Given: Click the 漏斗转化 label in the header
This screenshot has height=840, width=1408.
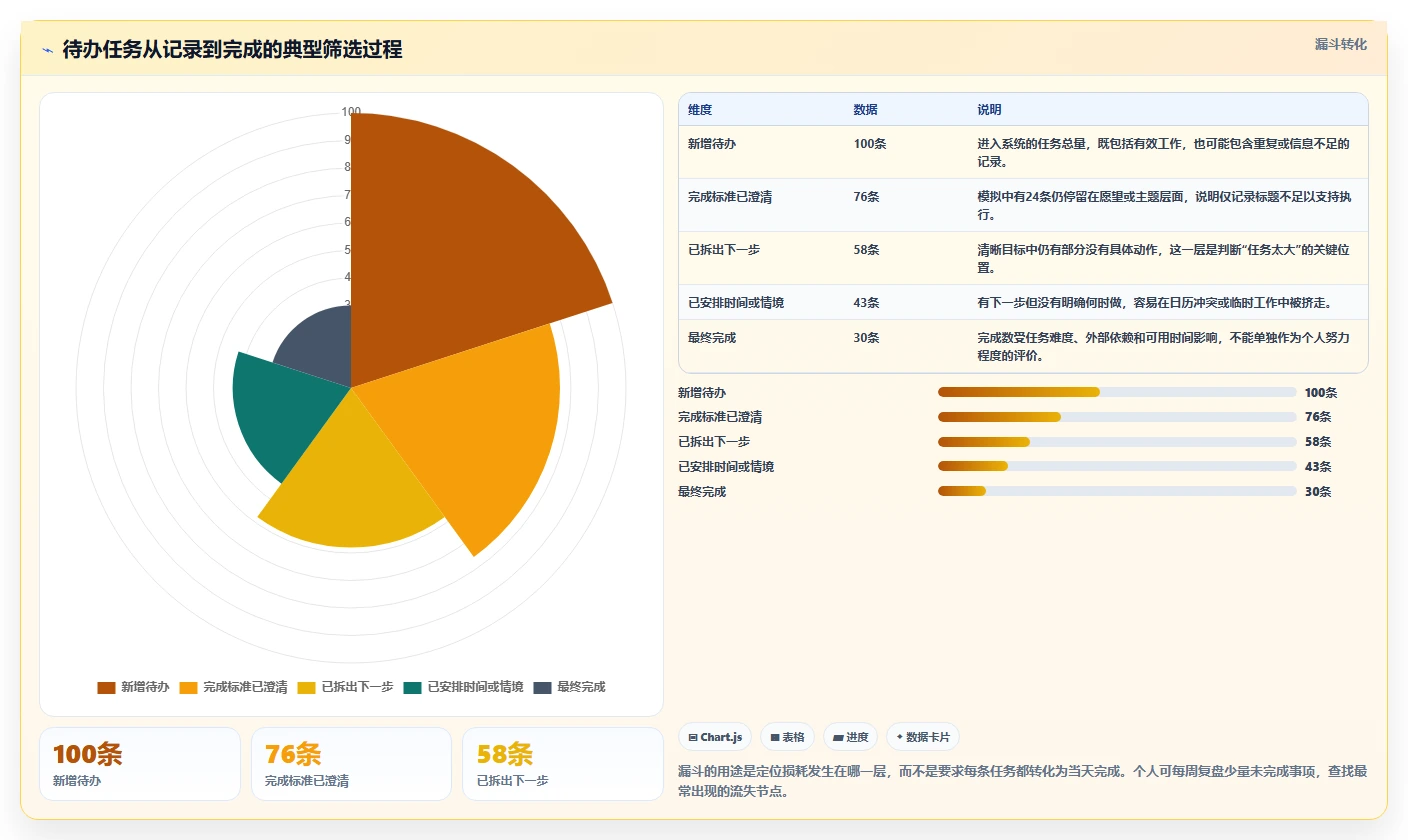Looking at the screenshot, I should [1340, 44].
